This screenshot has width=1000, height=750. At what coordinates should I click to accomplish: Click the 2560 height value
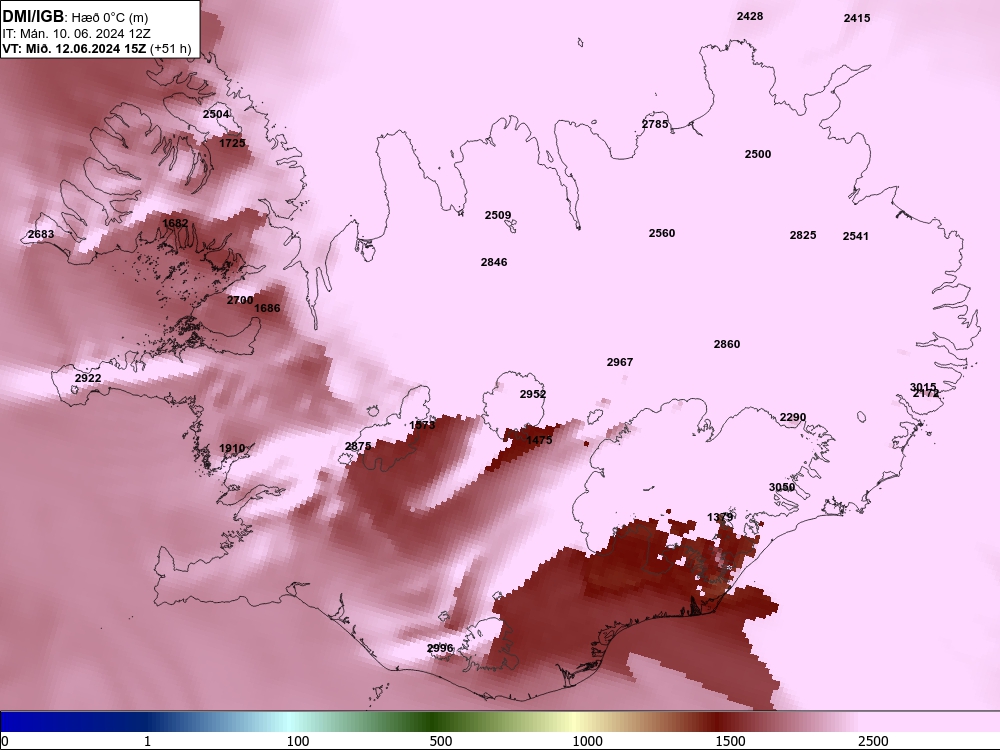point(661,233)
